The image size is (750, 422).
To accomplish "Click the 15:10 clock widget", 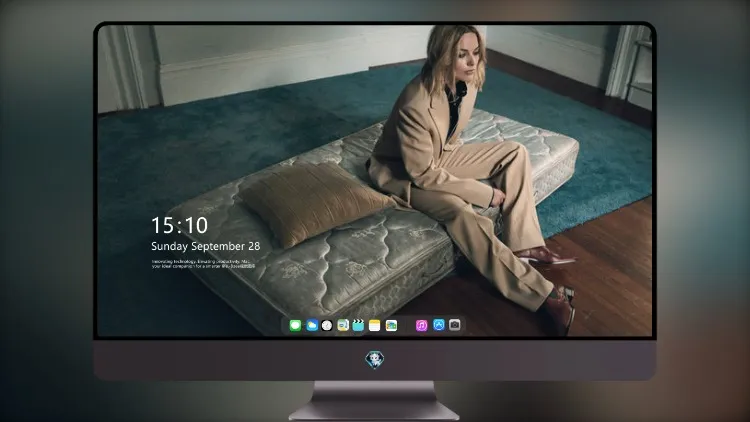I will [x=179, y=225].
